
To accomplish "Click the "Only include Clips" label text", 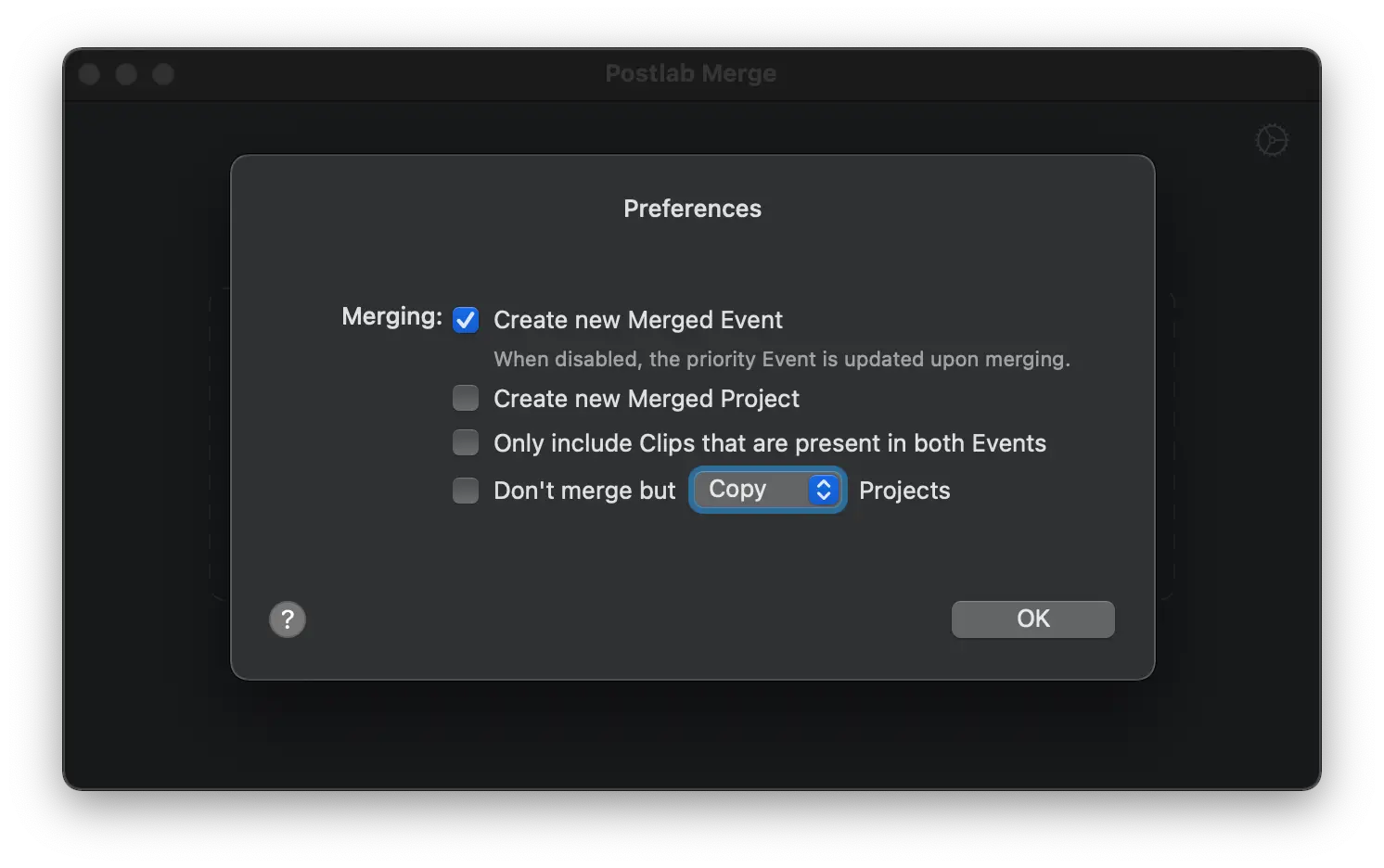I will (x=770, y=443).
